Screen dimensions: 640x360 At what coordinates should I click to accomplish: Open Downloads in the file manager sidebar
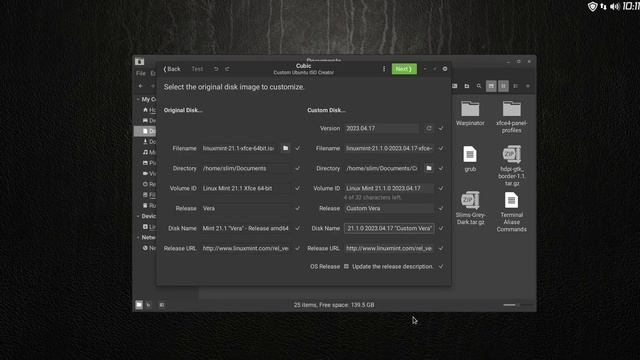[149, 142]
